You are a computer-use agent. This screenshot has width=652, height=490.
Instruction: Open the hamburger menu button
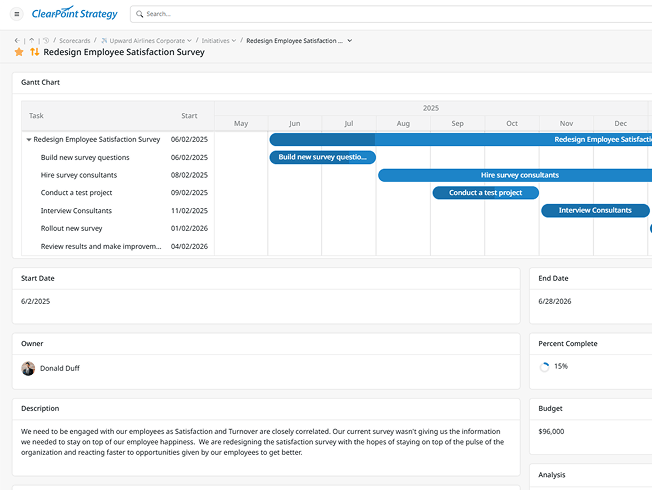[17, 14]
